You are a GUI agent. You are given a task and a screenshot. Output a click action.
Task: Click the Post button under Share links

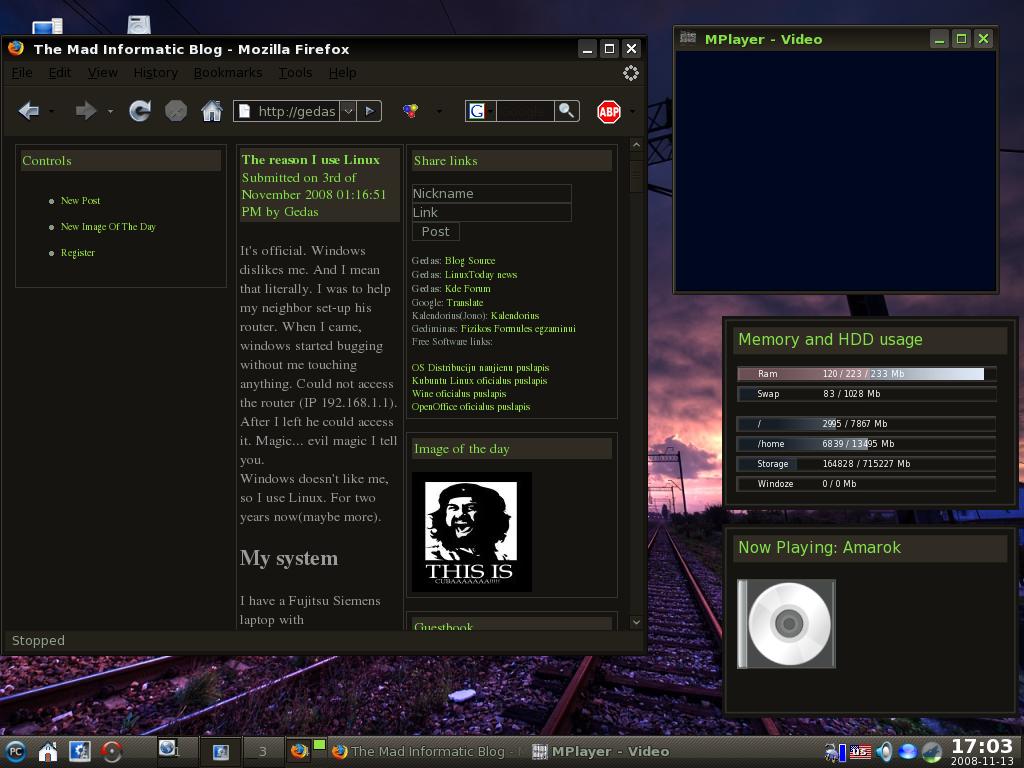coord(436,231)
